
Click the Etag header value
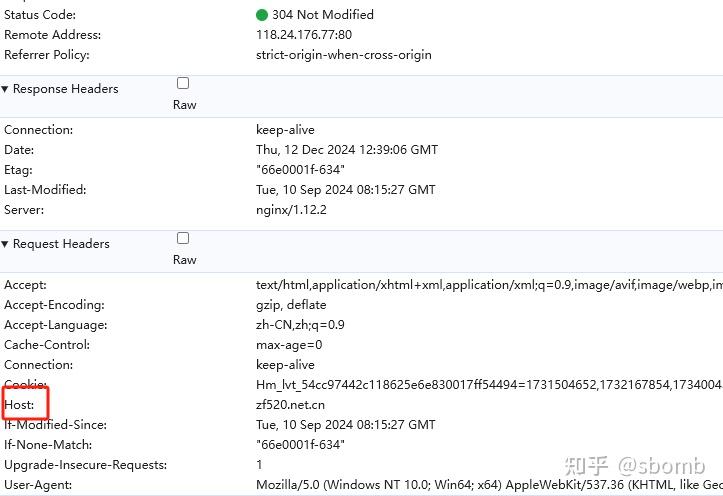pos(300,170)
